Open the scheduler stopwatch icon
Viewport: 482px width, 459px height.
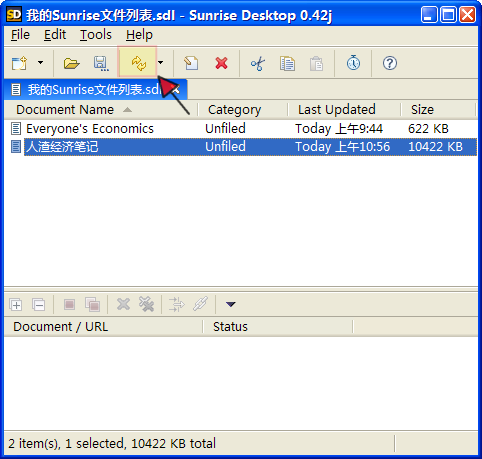(353, 63)
